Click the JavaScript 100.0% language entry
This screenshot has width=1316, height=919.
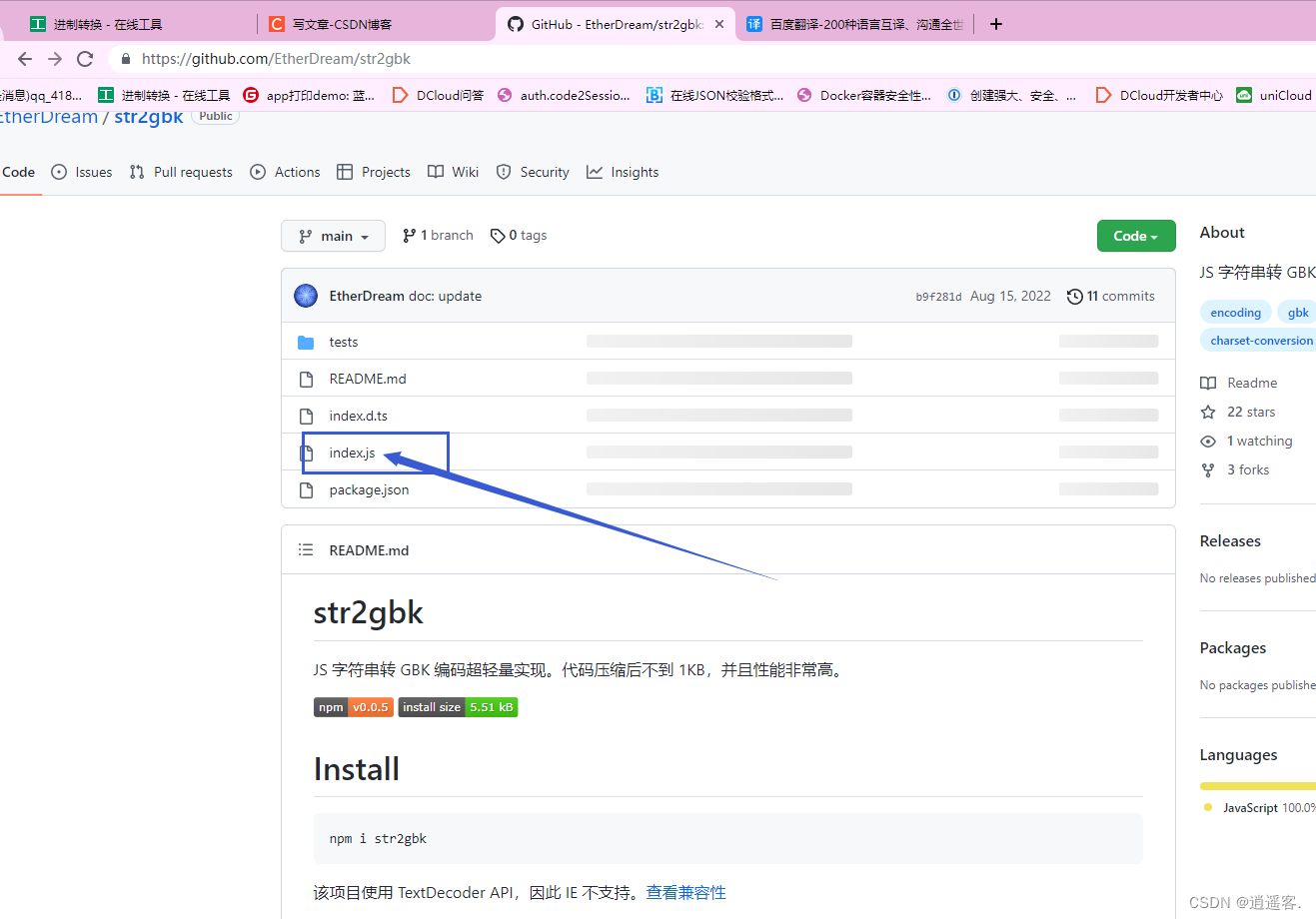[1260, 807]
